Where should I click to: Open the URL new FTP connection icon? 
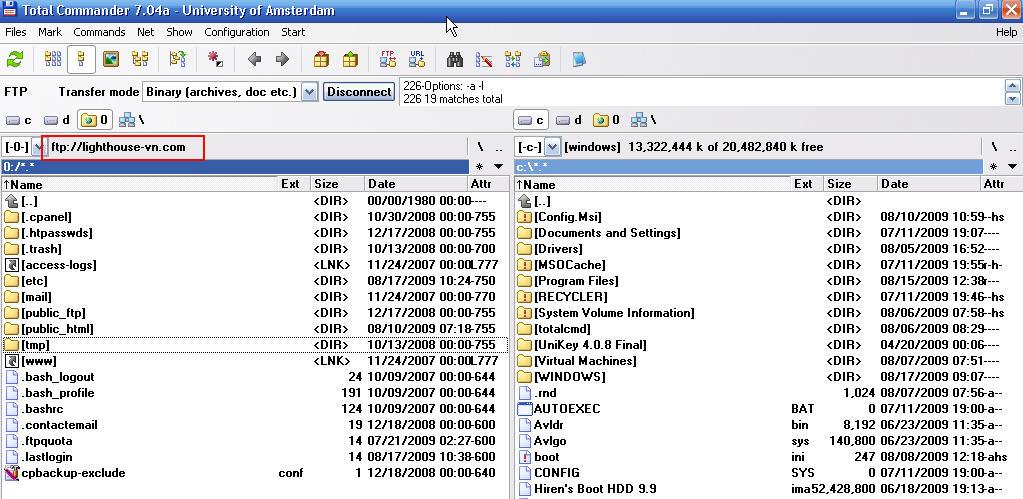(417, 59)
